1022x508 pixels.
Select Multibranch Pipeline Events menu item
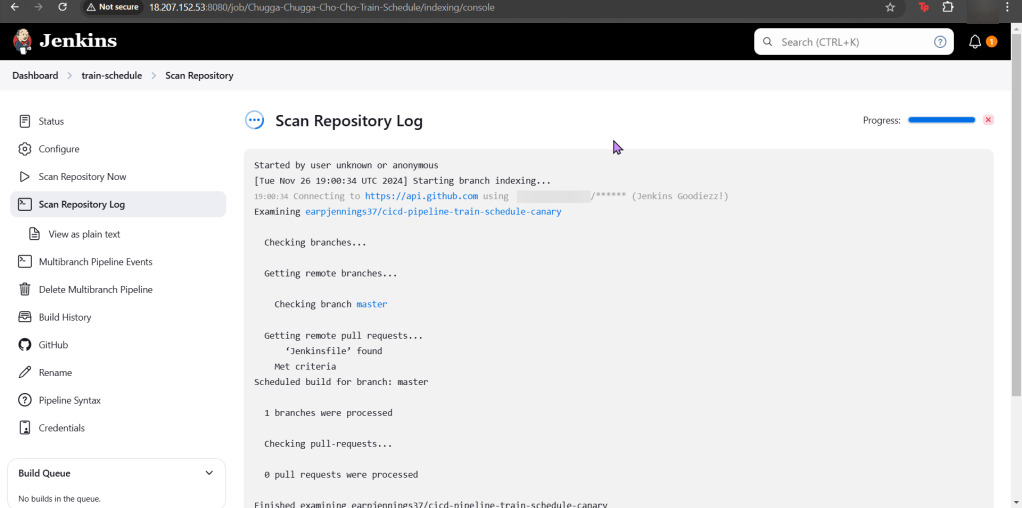click(x=95, y=262)
